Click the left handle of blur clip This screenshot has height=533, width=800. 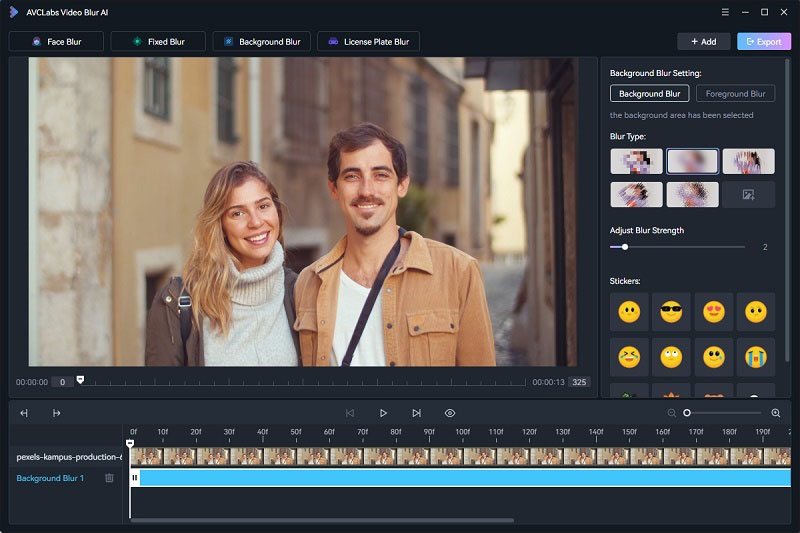(x=135, y=478)
